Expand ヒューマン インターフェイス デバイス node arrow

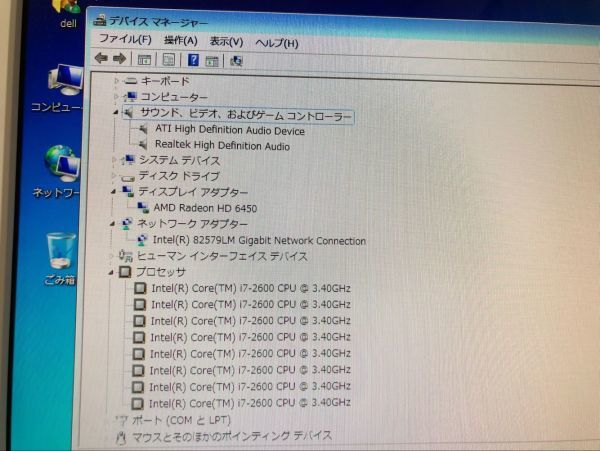pyautogui.click(x=111, y=256)
